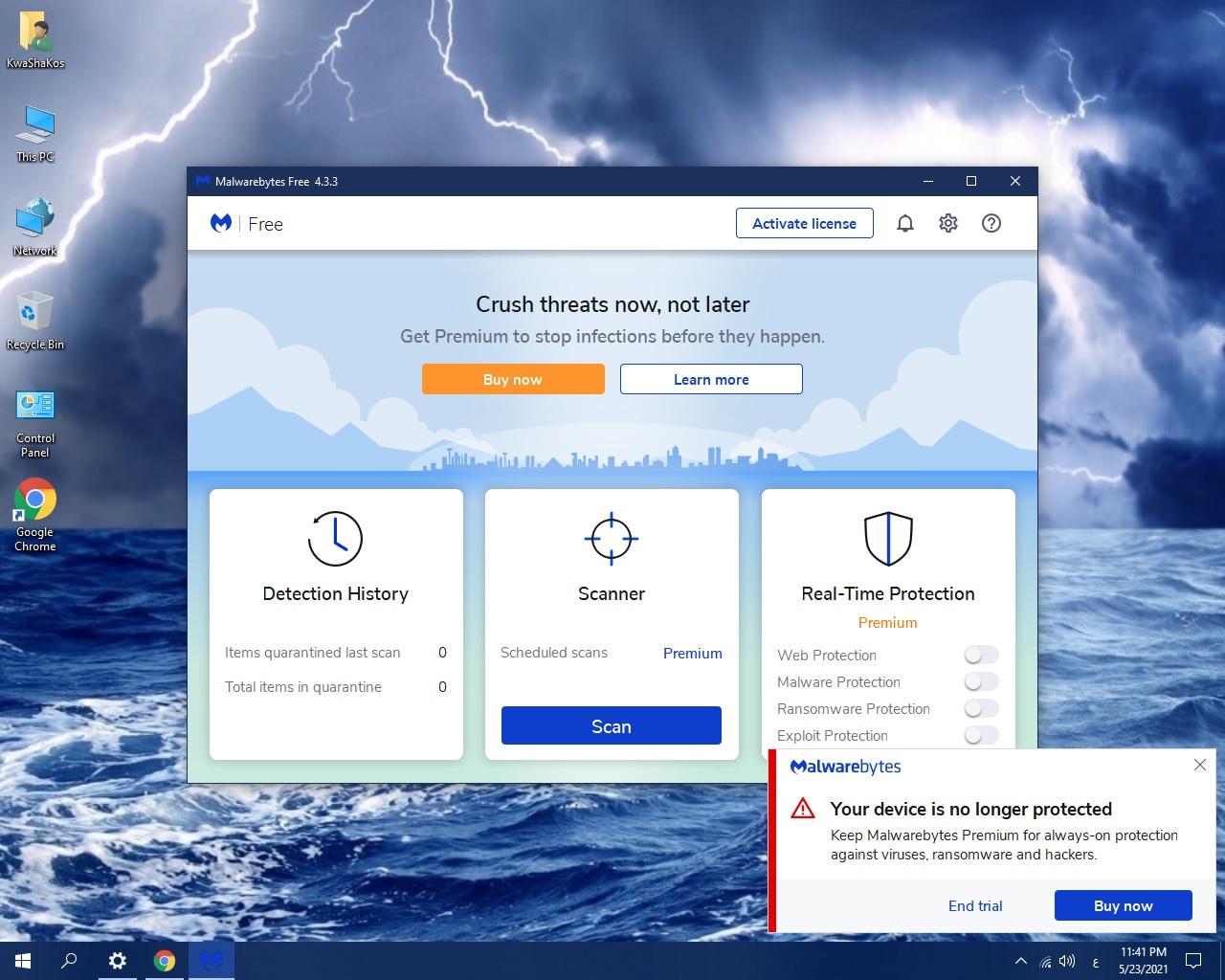This screenshot has width=1225, height=980.
Task: Click the warning triangle in the notification popup
Action: click(802, 808)
